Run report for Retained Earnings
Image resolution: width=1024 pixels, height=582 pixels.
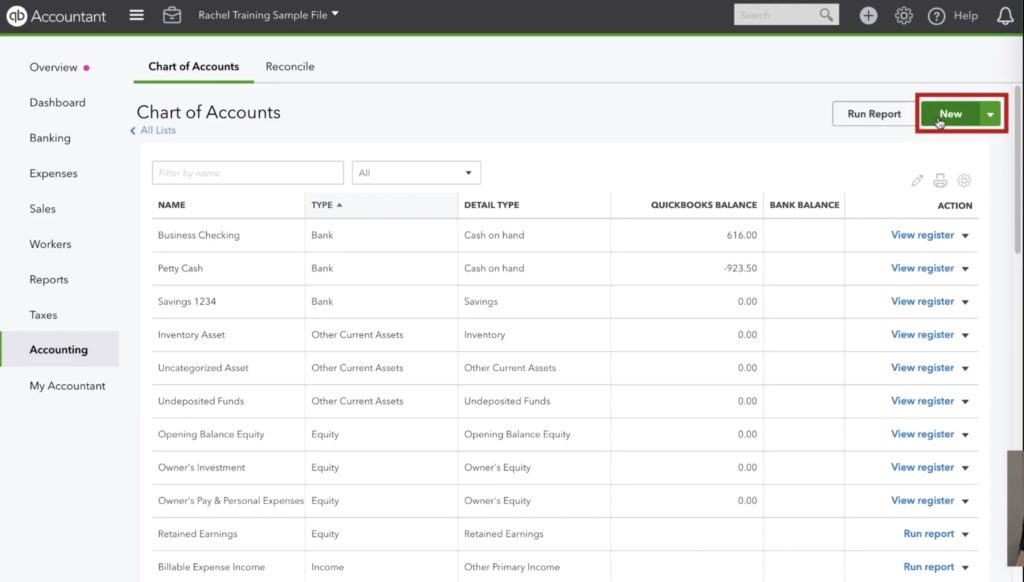coord(929,534)
